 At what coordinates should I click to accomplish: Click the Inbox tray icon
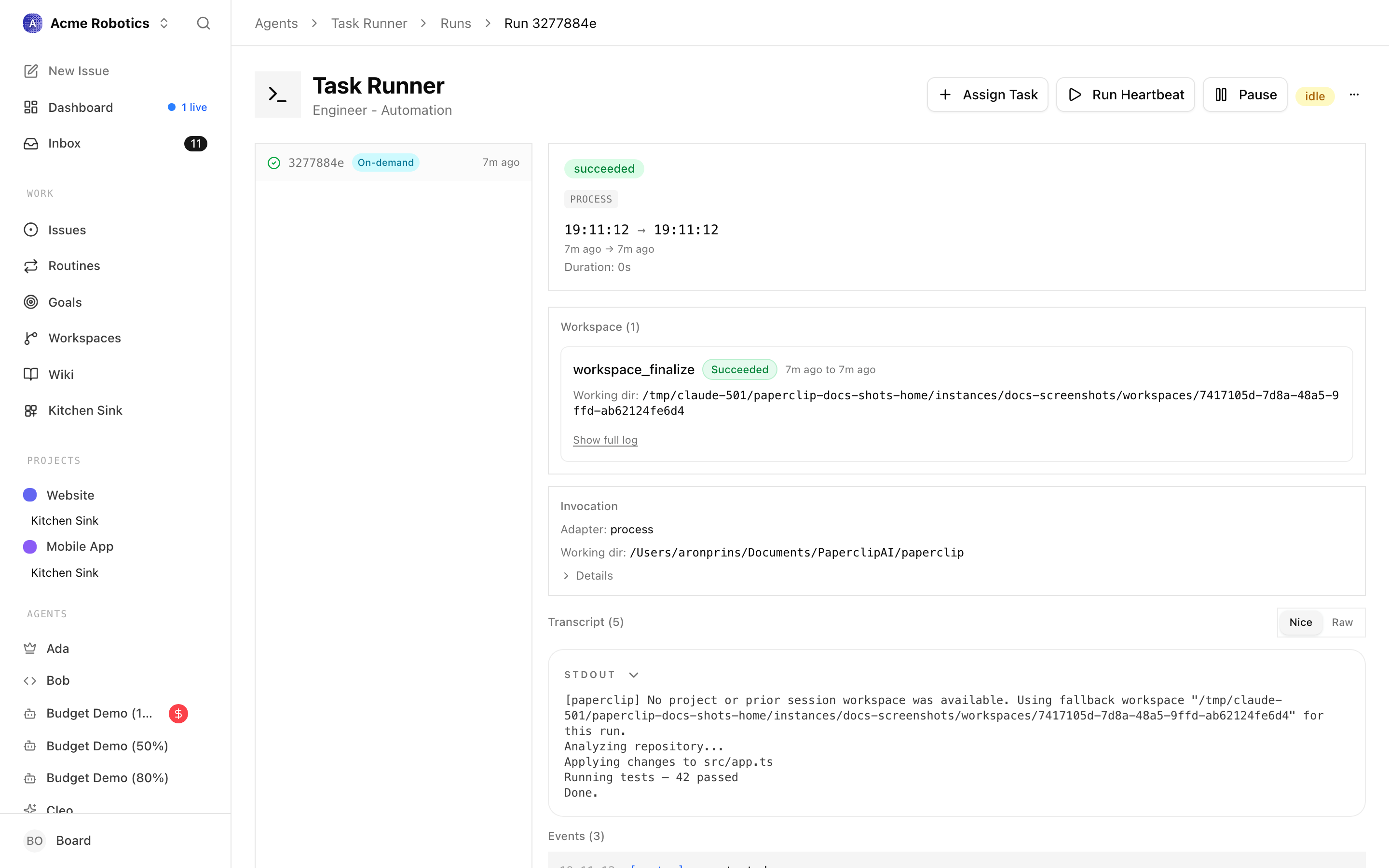click(x=31, y=143)
